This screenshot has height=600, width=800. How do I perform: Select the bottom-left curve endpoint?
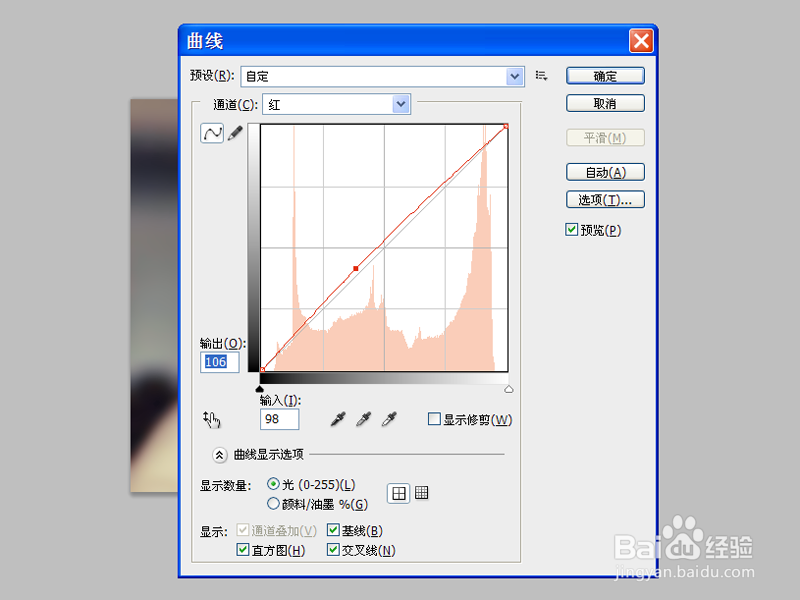262,369
